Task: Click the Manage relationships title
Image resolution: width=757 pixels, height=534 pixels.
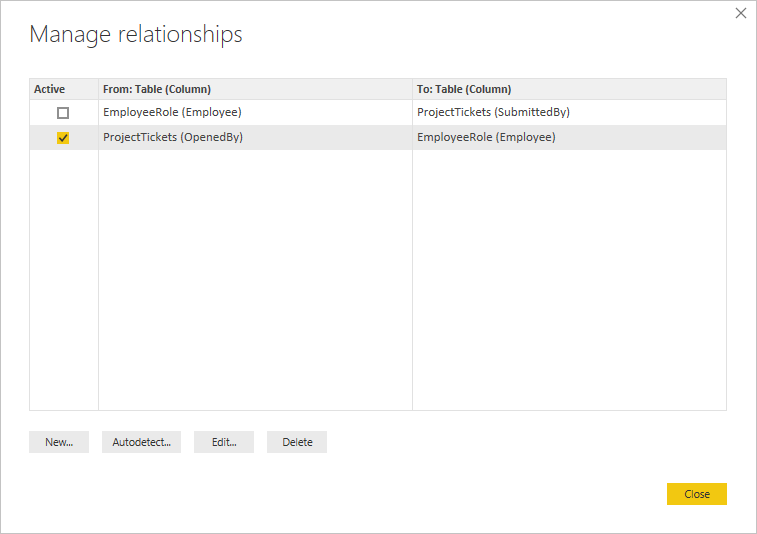Action: point(136,34)
